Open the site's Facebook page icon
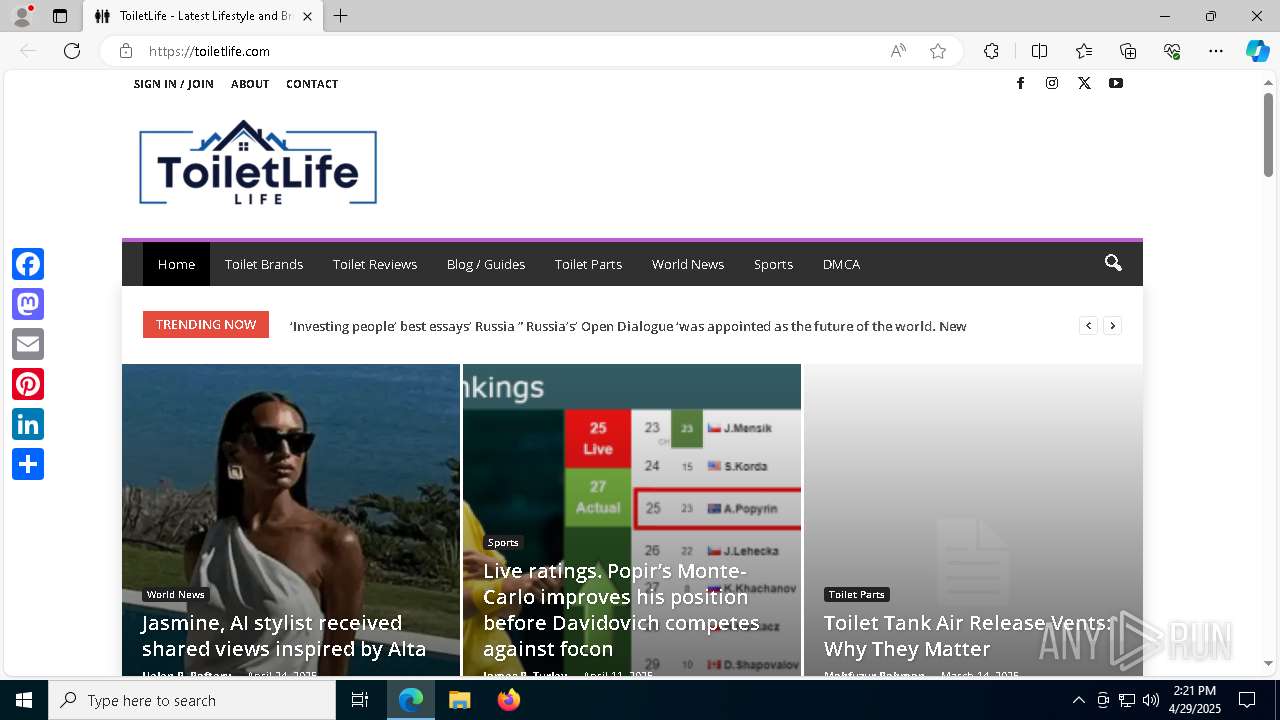Screen dimensions: 1280x720 1020,83
